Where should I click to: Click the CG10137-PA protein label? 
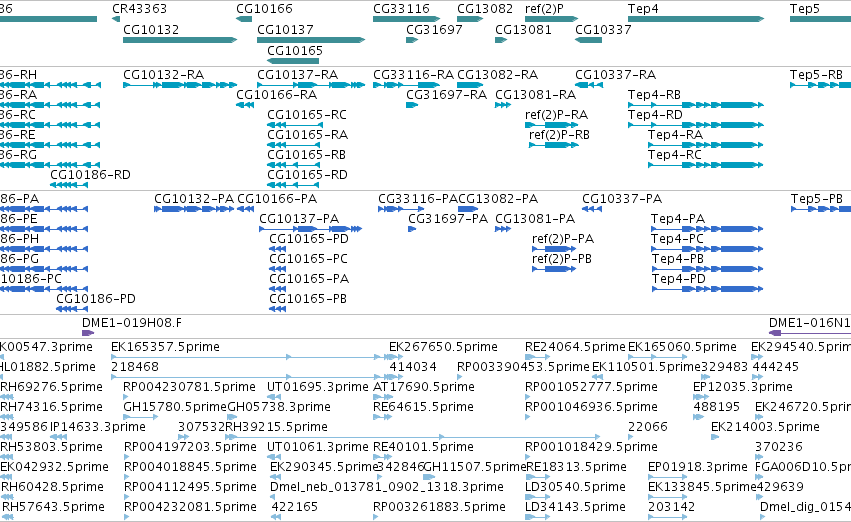click(x=299, y=219)
